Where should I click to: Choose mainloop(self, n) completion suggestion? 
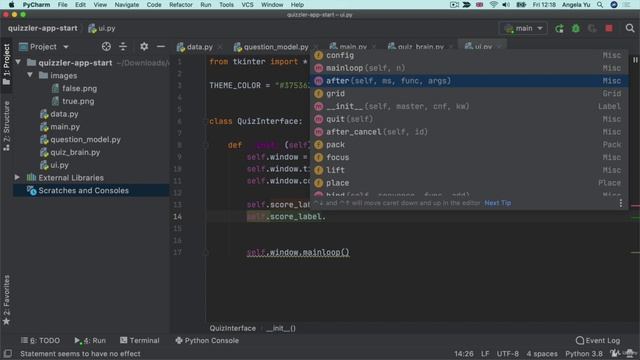pos(469,68)
